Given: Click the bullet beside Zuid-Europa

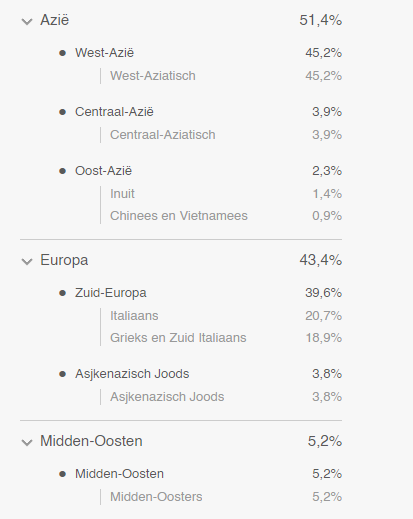Looking at the screenshot, I should (62, 293).
